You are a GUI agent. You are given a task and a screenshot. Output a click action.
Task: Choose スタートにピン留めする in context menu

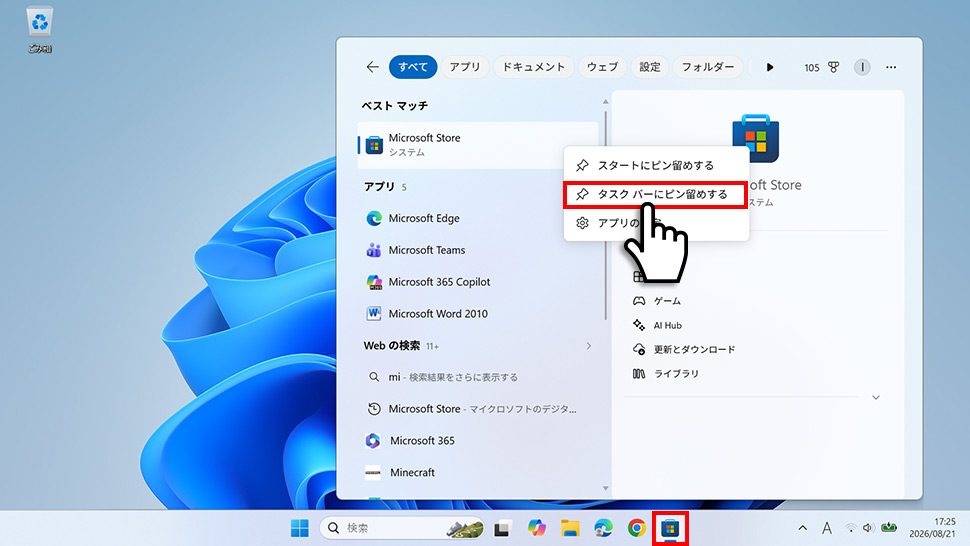[656, 165]
